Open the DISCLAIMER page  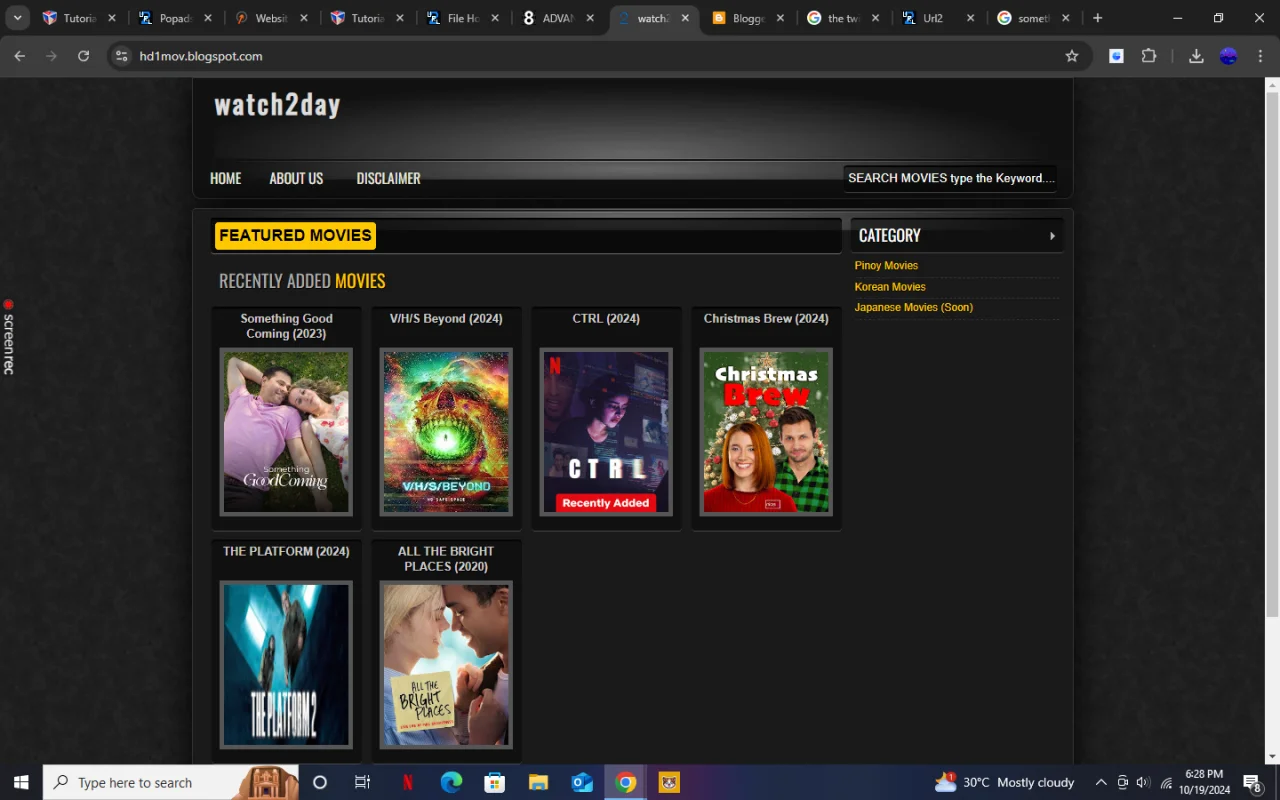point(388,178)
